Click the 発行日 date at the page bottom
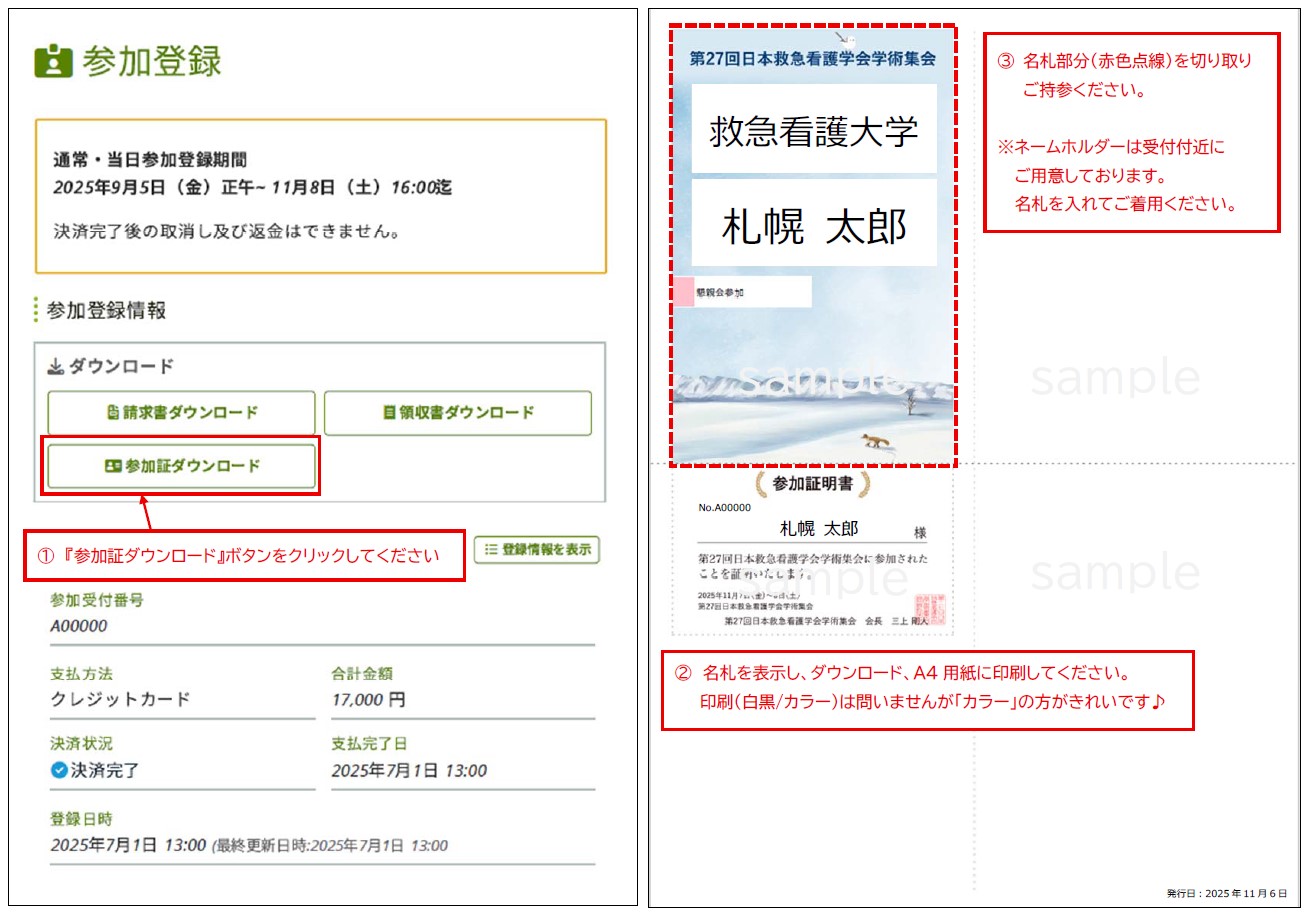This screenshot has height=916, width=1308. tap(1226, 893)
